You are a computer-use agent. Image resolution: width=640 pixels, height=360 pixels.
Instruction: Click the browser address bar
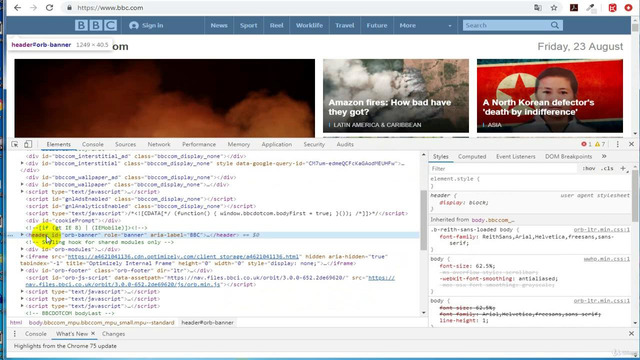click(x=297, y=8)
